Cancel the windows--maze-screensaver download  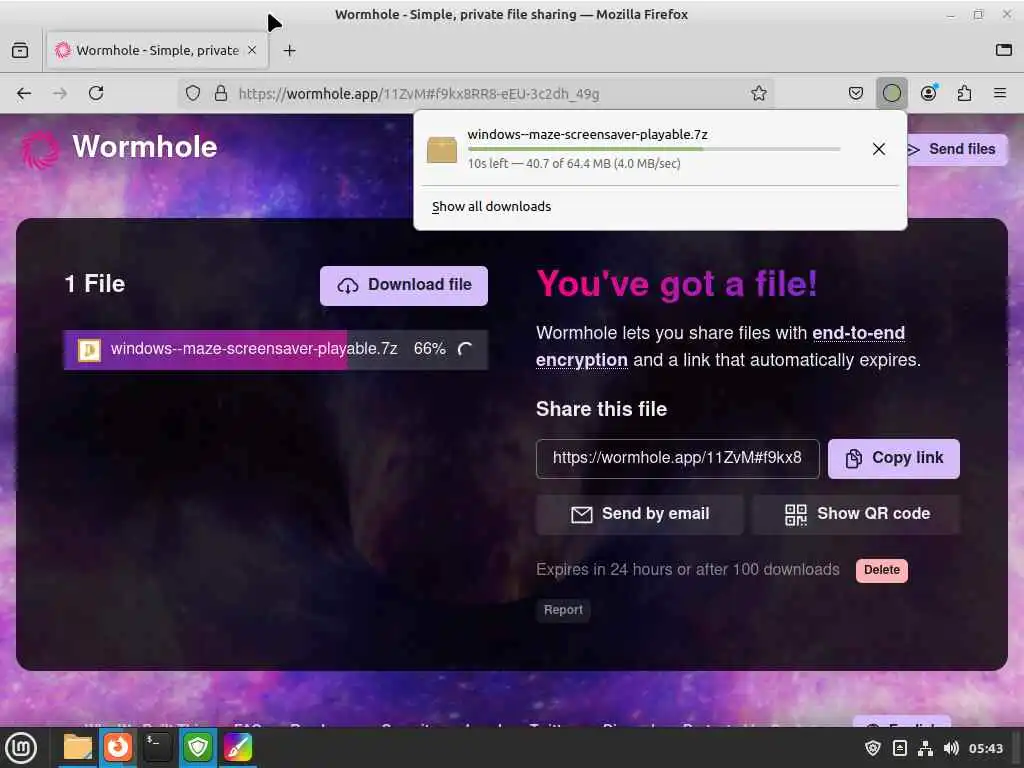878,149
